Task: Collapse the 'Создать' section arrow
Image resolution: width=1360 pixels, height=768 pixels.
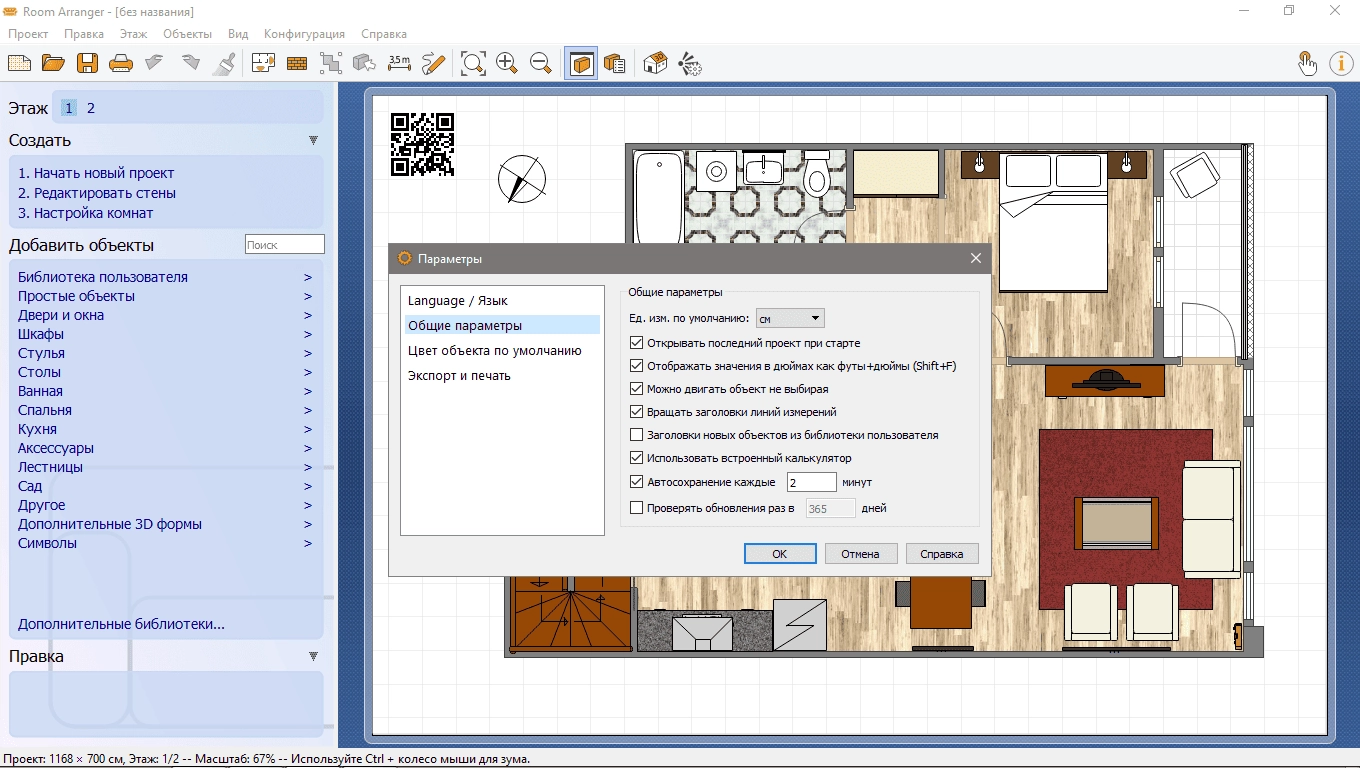Action: coord(313,141)
